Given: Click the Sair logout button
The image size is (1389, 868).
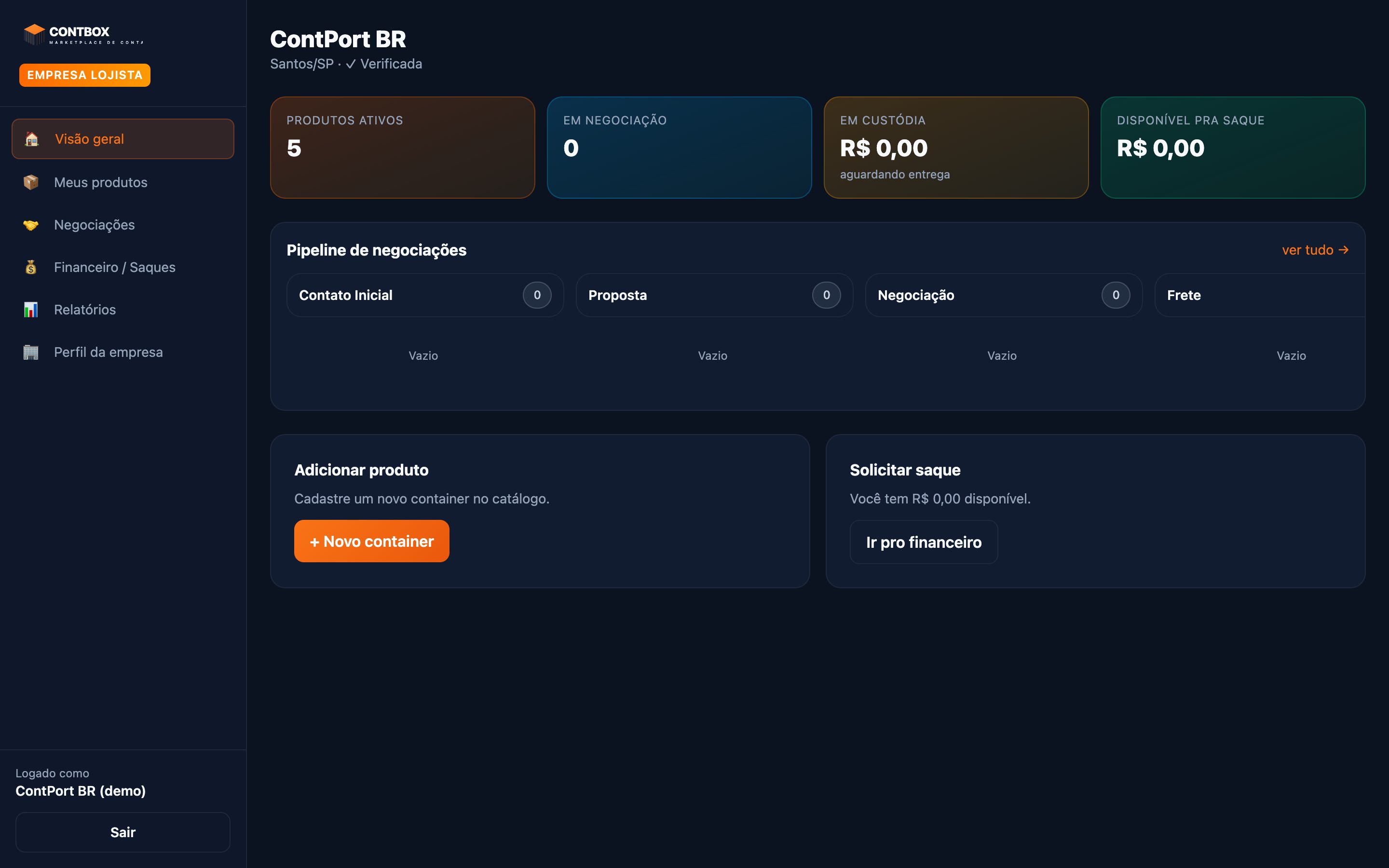Looking at the screenshot, I should pyautogui.click(x=123, y=832).
